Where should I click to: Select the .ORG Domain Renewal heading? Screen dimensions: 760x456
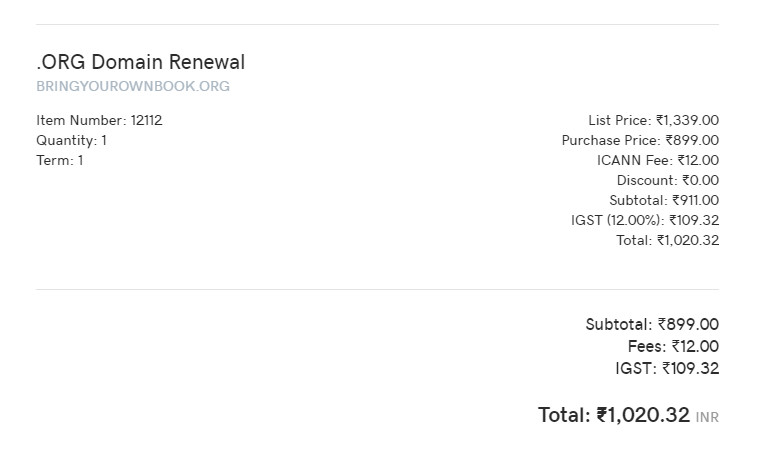(141, 62)
